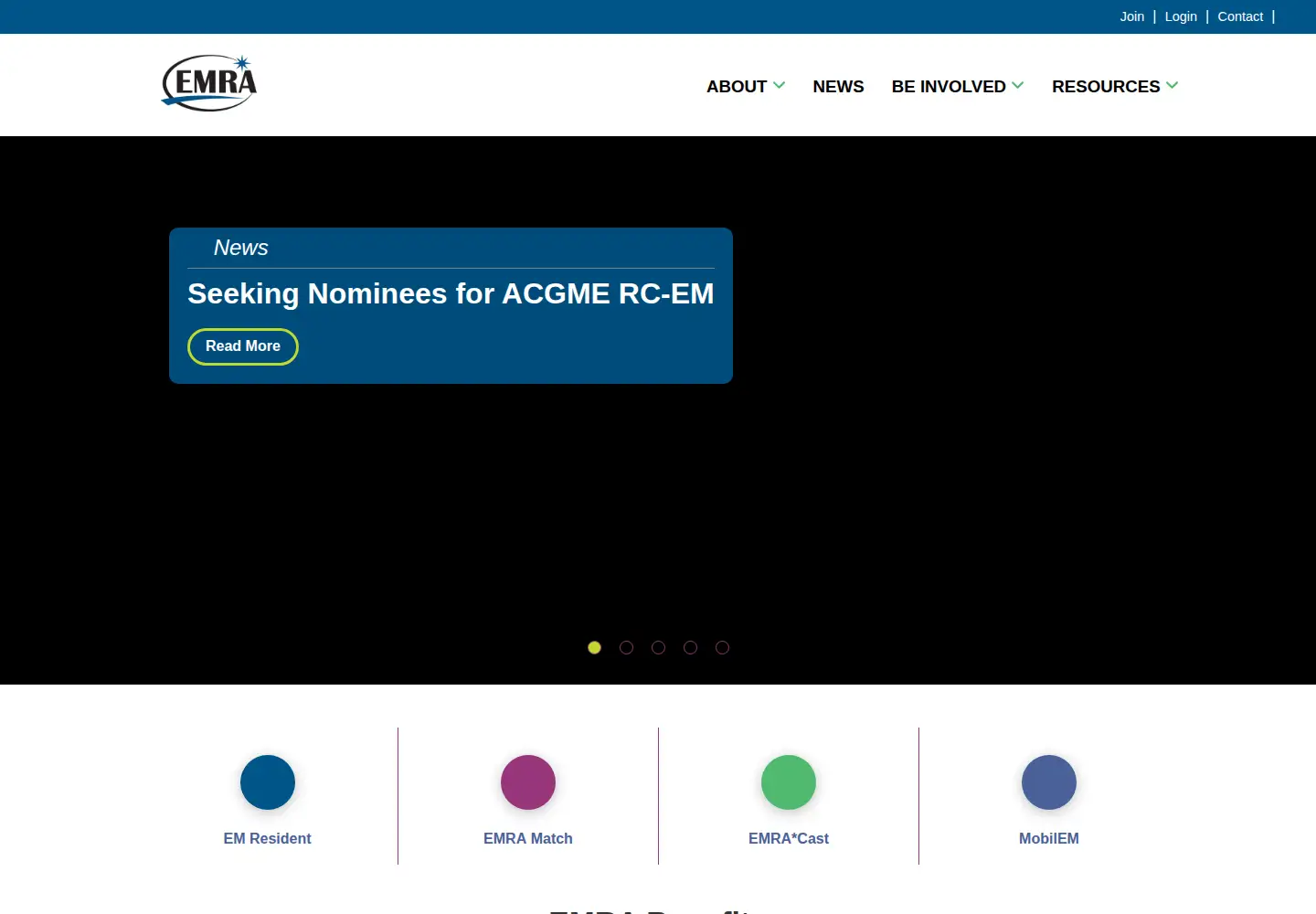Open the EMRA Match text link

click(528, 838)
